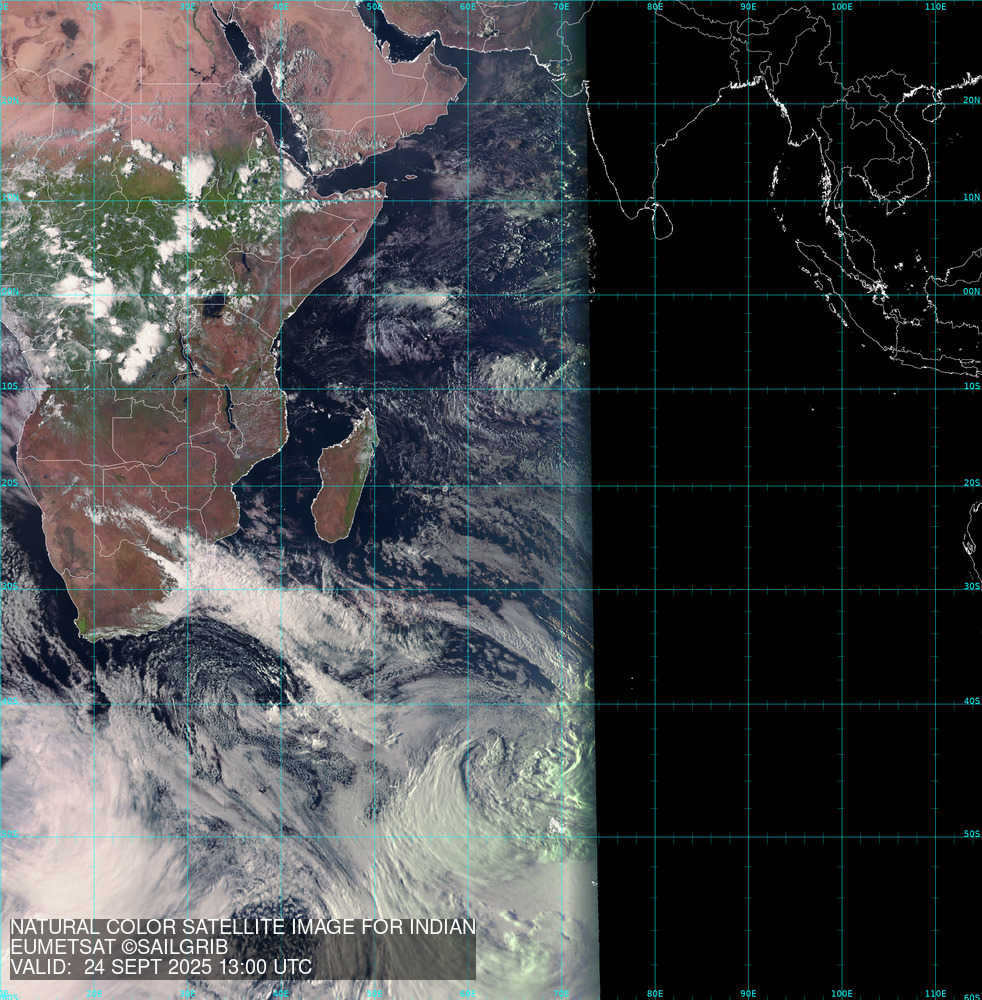The image size is (982, 1000).
Task: Click the 'VALID: 24 SEPT 2025' timestamp
Action: tap(161, 968)
